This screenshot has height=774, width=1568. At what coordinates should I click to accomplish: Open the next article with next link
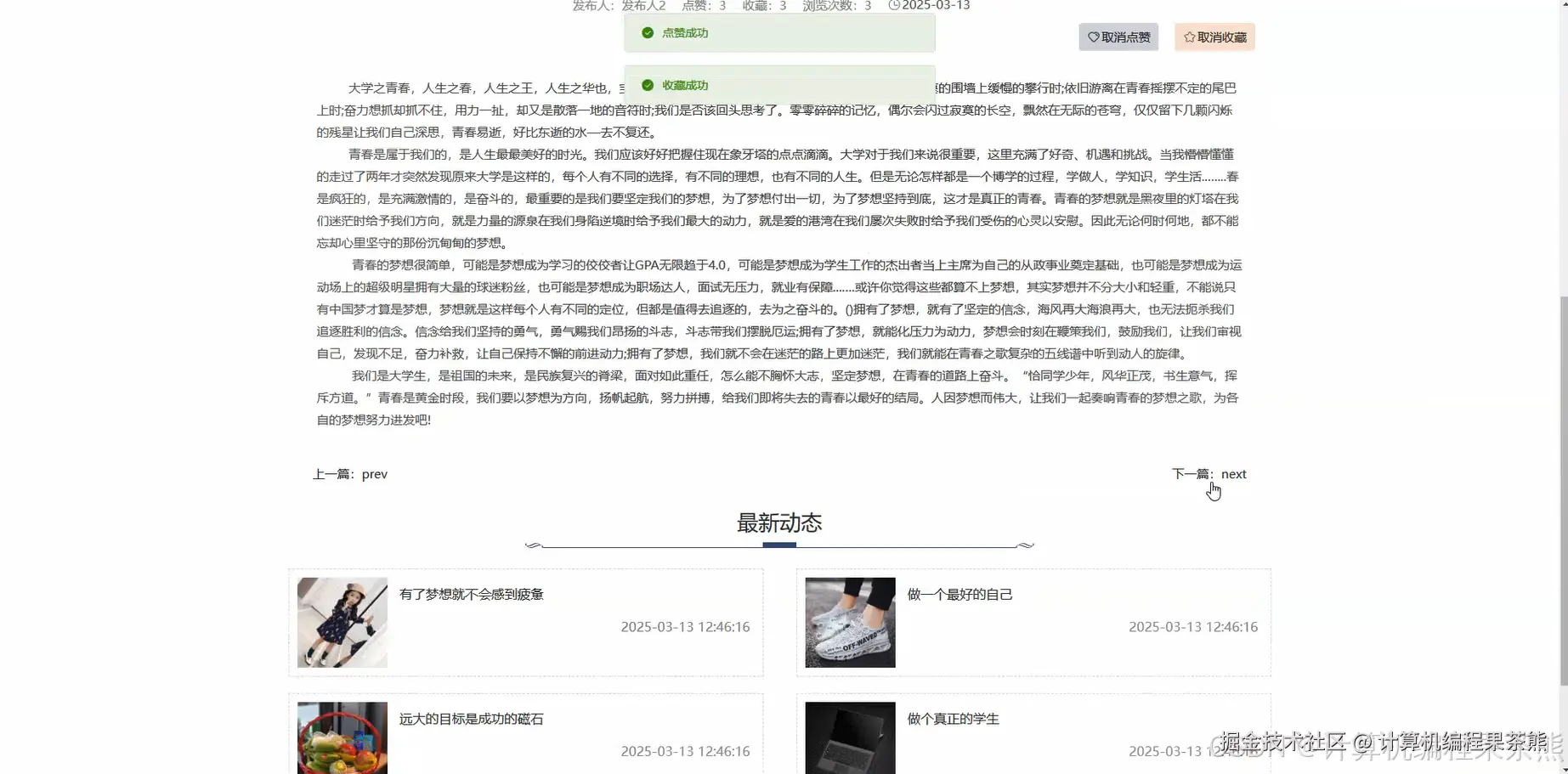click(1233, 474)
